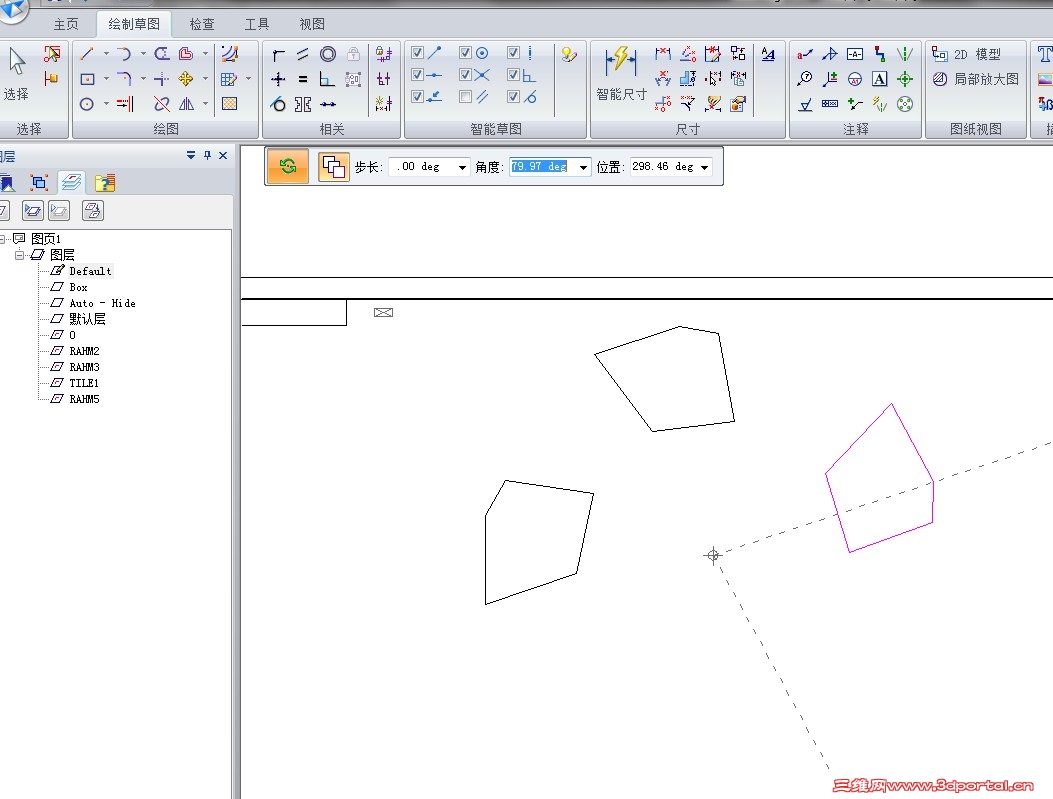Select the TILE1 layer

(84, 383)
